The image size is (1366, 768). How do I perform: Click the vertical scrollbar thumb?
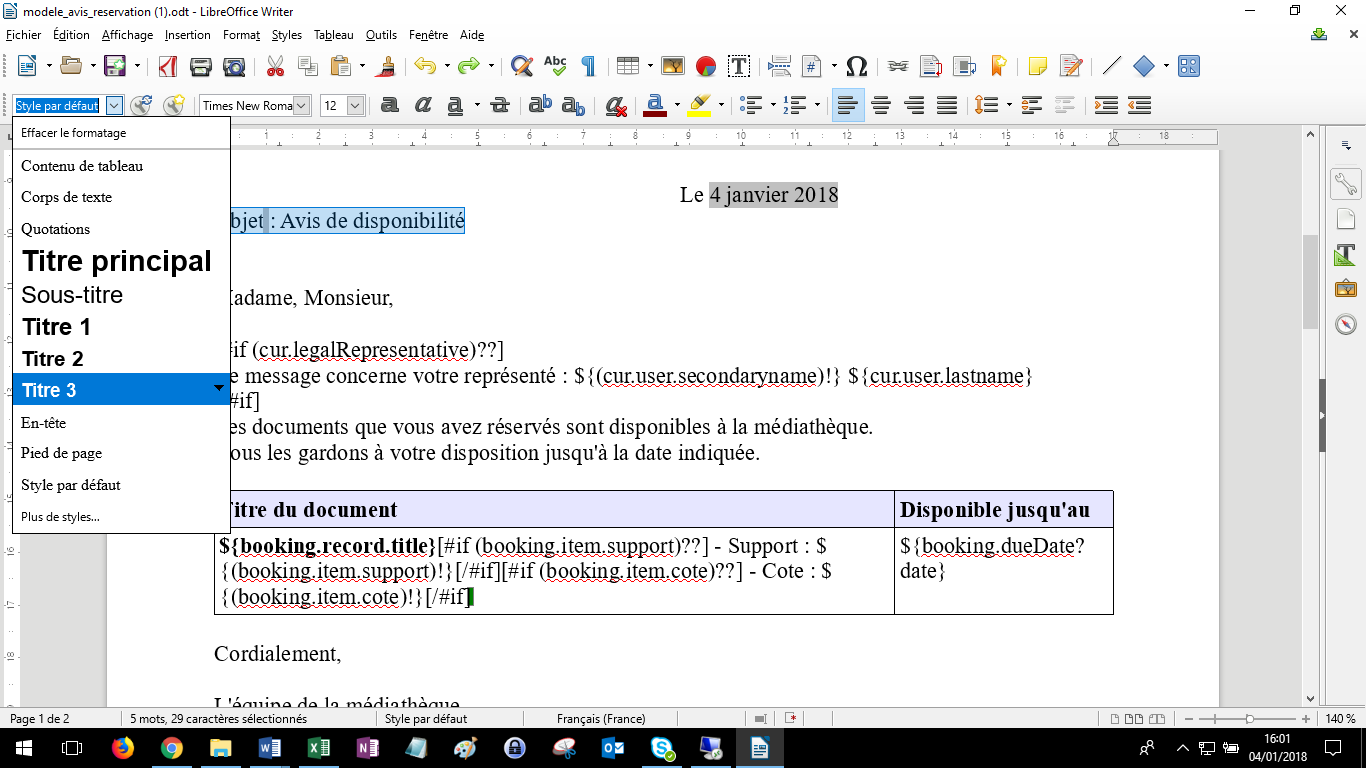(x=1310, y=281)
